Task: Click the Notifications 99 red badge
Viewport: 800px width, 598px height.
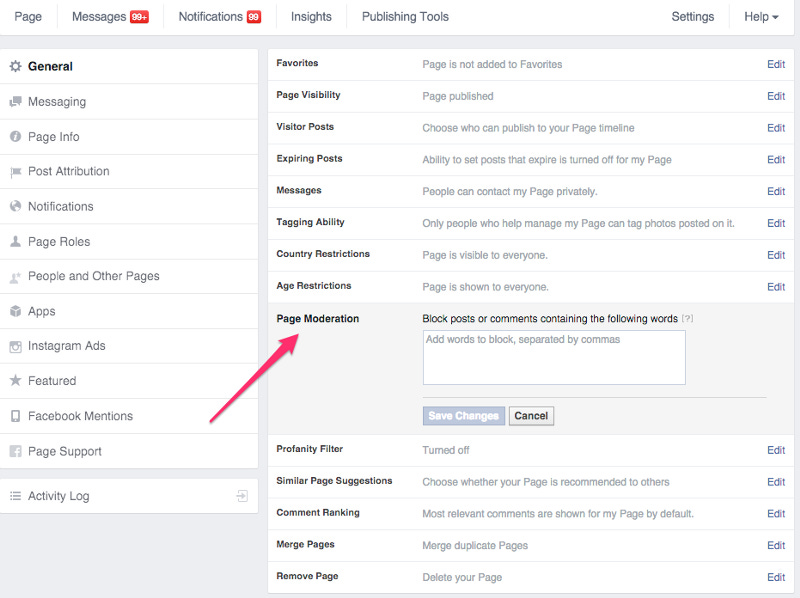Action: (254, 17)
